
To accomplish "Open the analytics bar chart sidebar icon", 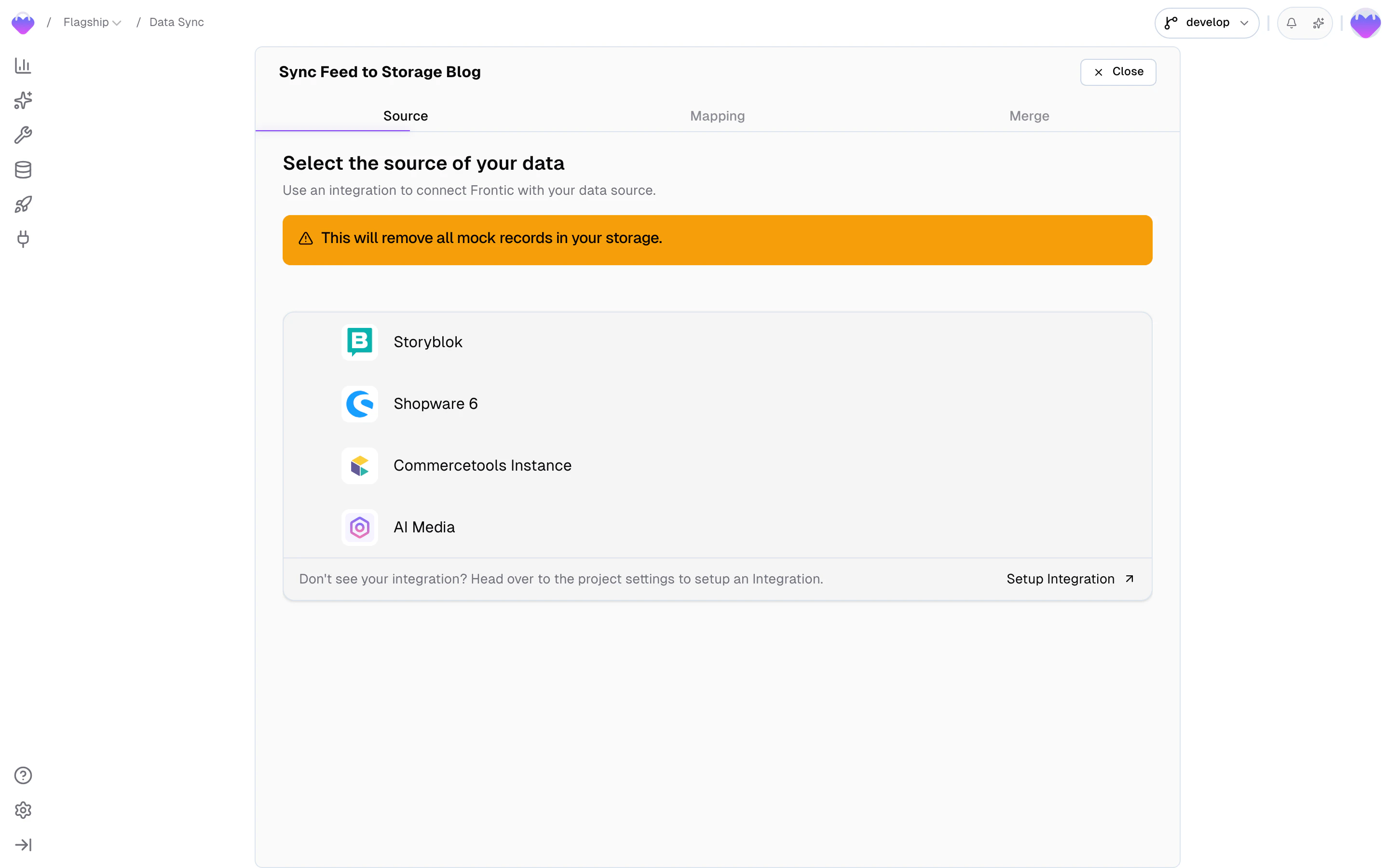I will coord(23,66).
